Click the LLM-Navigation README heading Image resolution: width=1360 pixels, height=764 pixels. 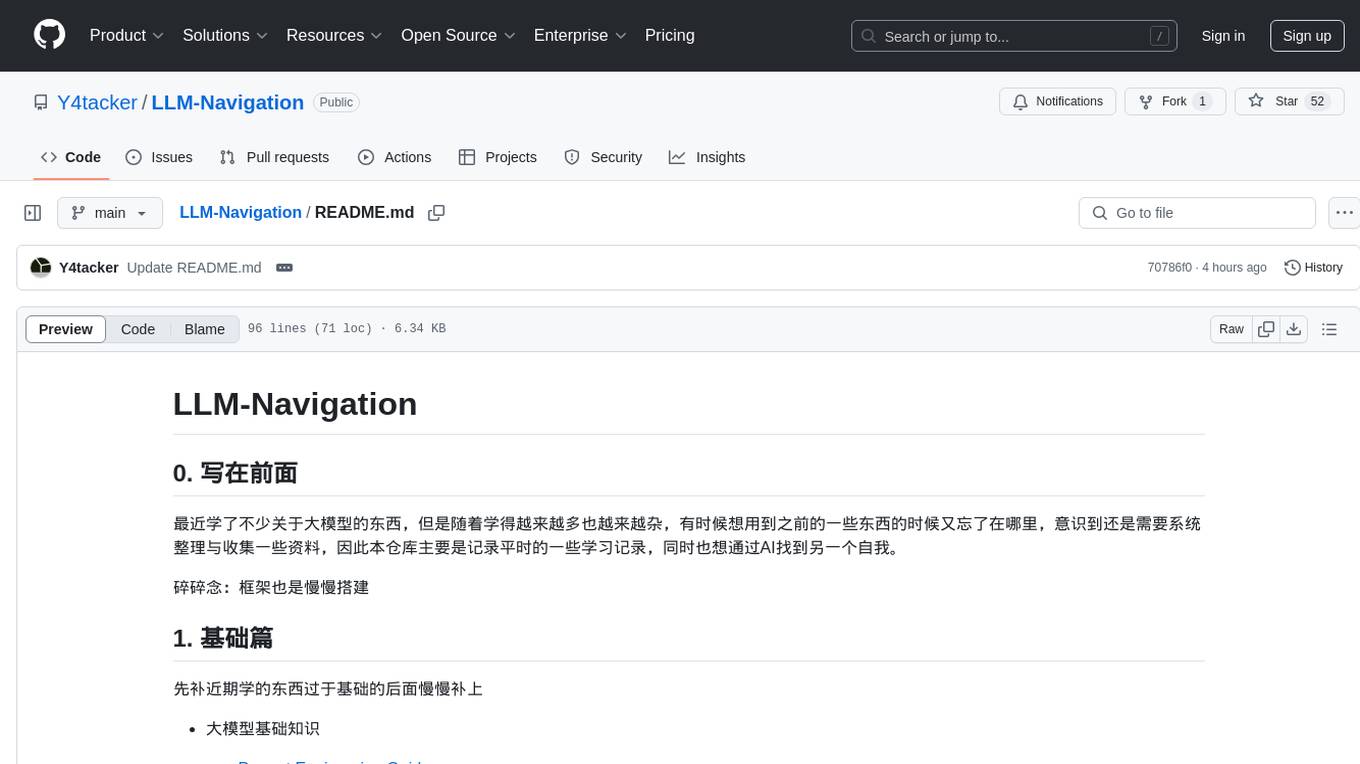pos(295,403)
